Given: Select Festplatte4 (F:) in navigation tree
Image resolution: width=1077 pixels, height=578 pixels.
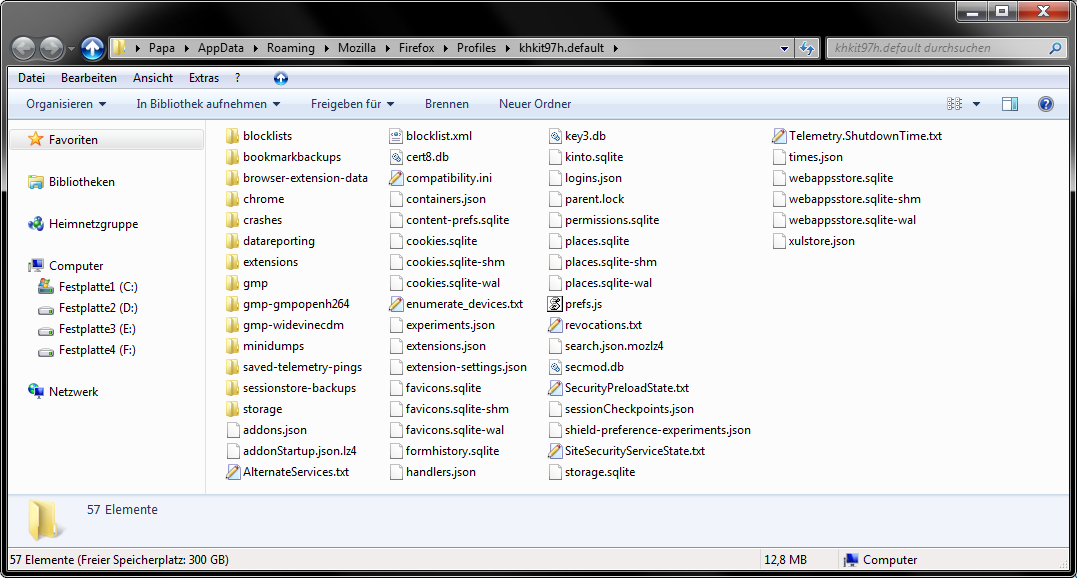Looking at the screenshot, I should (x=97, y=349).
